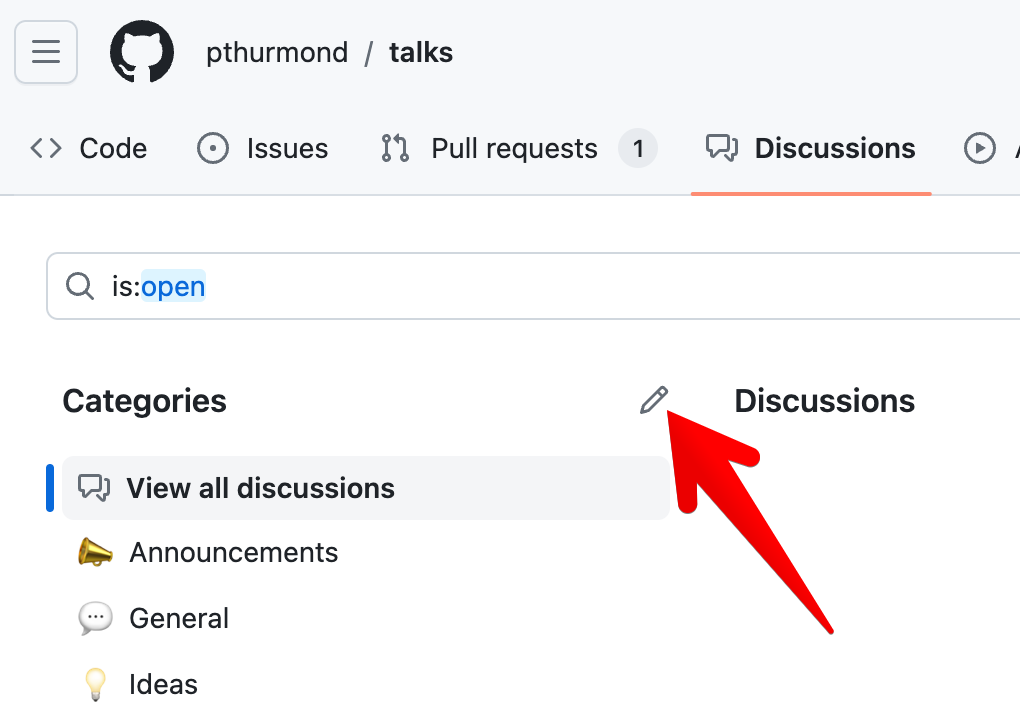Click the Pull requests branch icon
This screenshot has width=1020, height=714.
tap(394, 148)
